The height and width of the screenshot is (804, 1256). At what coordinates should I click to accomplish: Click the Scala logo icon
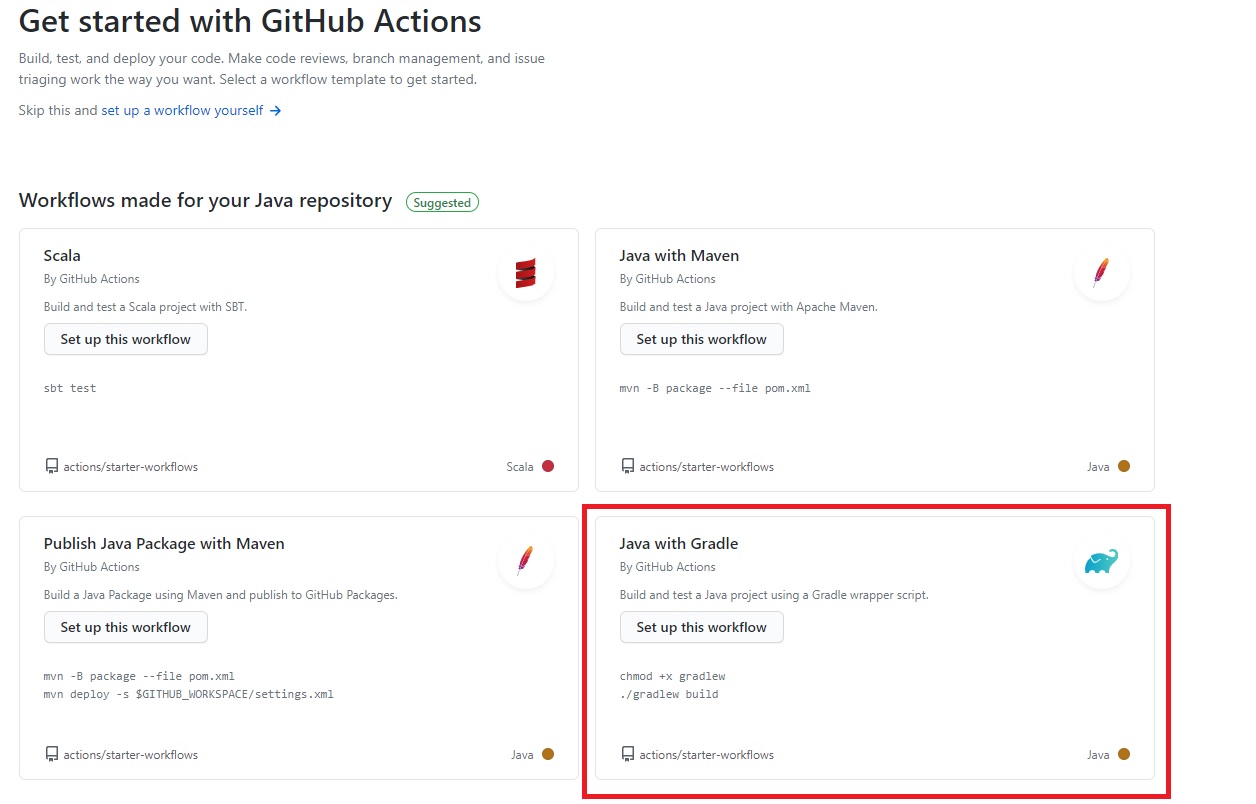[526, 273]
